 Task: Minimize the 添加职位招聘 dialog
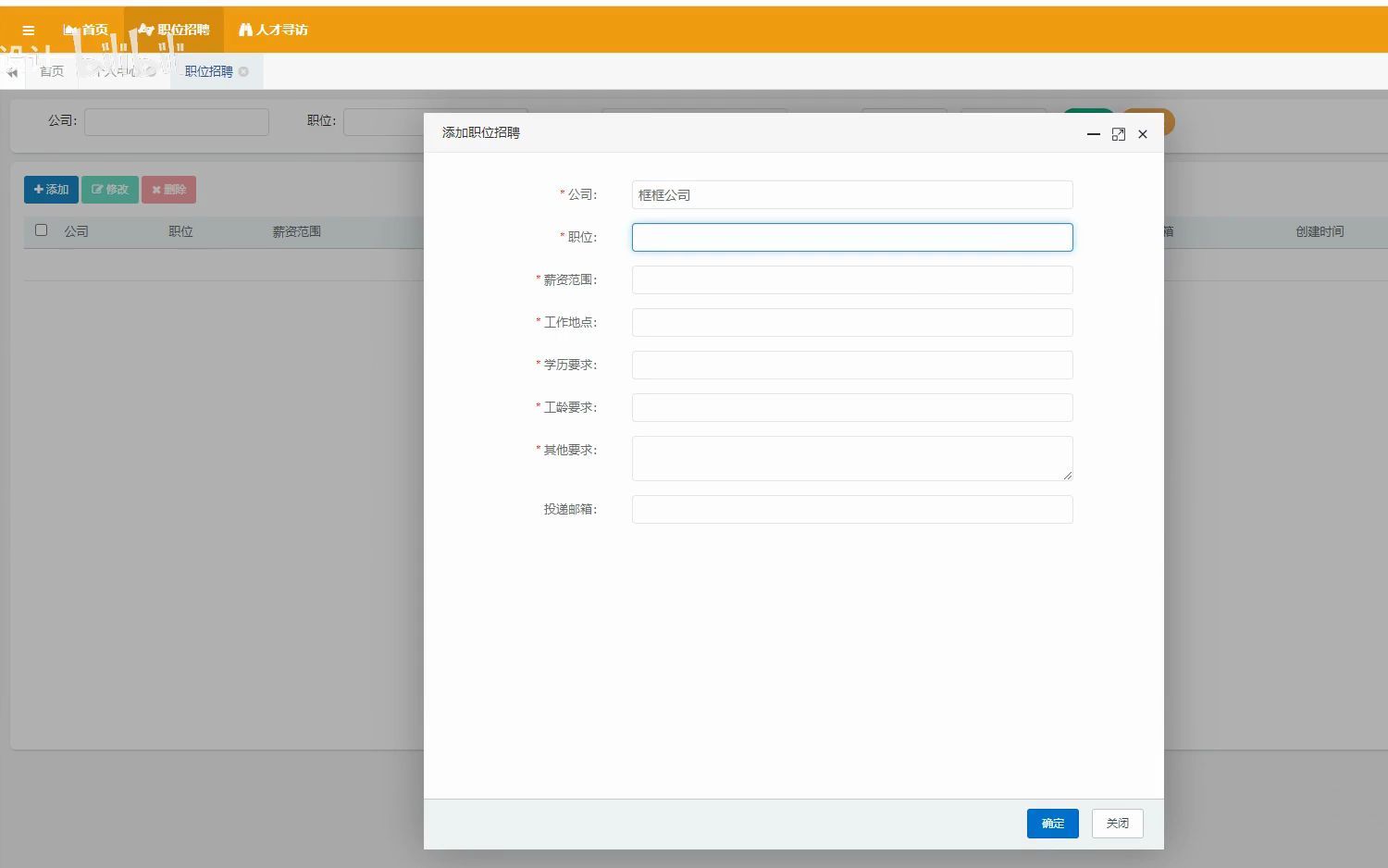point(1093,134)
